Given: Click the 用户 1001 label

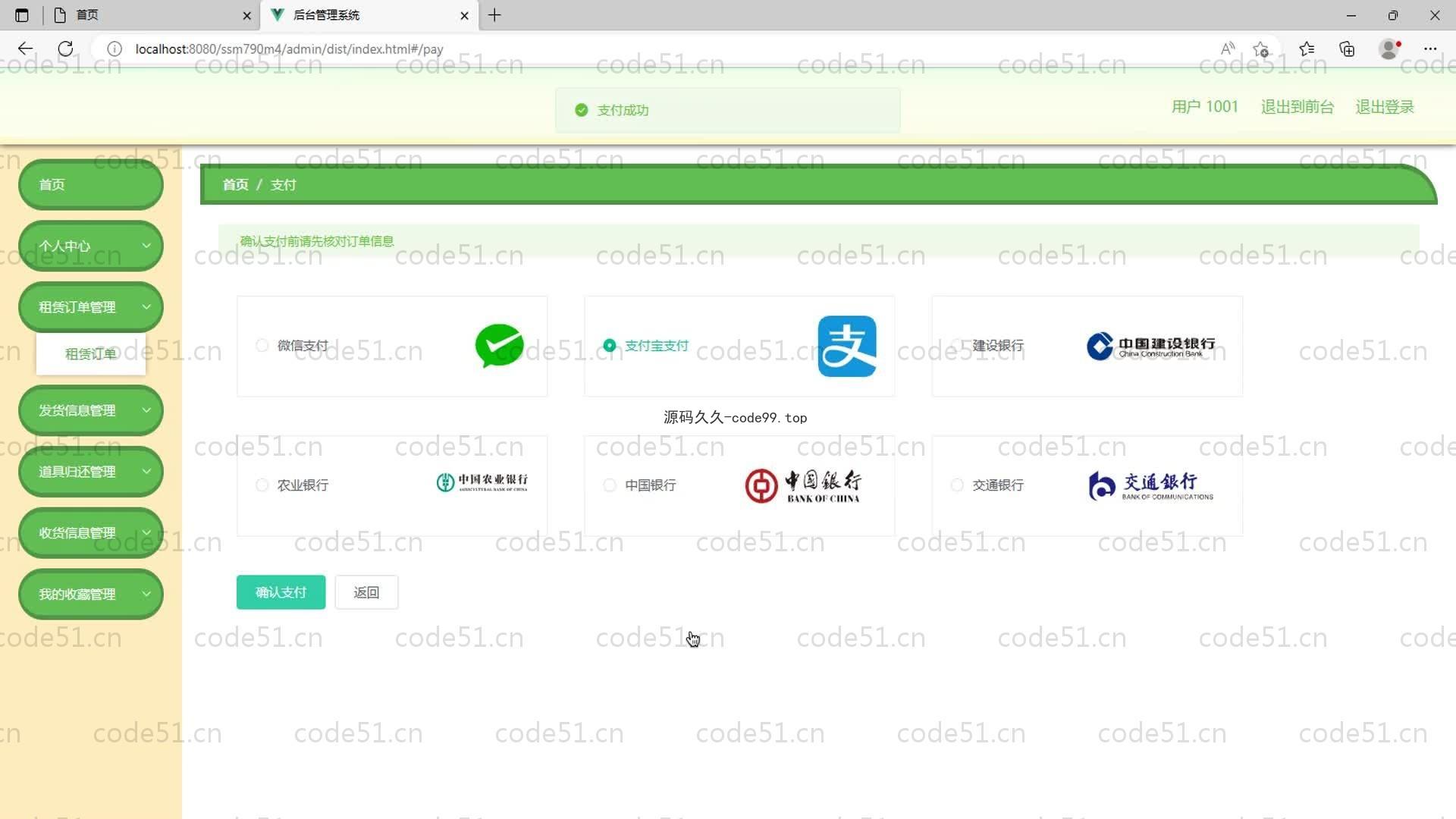Looking at the screenshot, I should tap(1204, 107).
